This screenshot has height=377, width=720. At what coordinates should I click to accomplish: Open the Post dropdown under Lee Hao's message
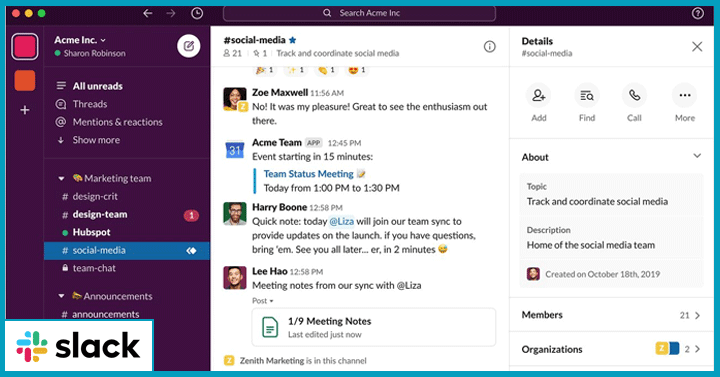[x=263, y=301]
